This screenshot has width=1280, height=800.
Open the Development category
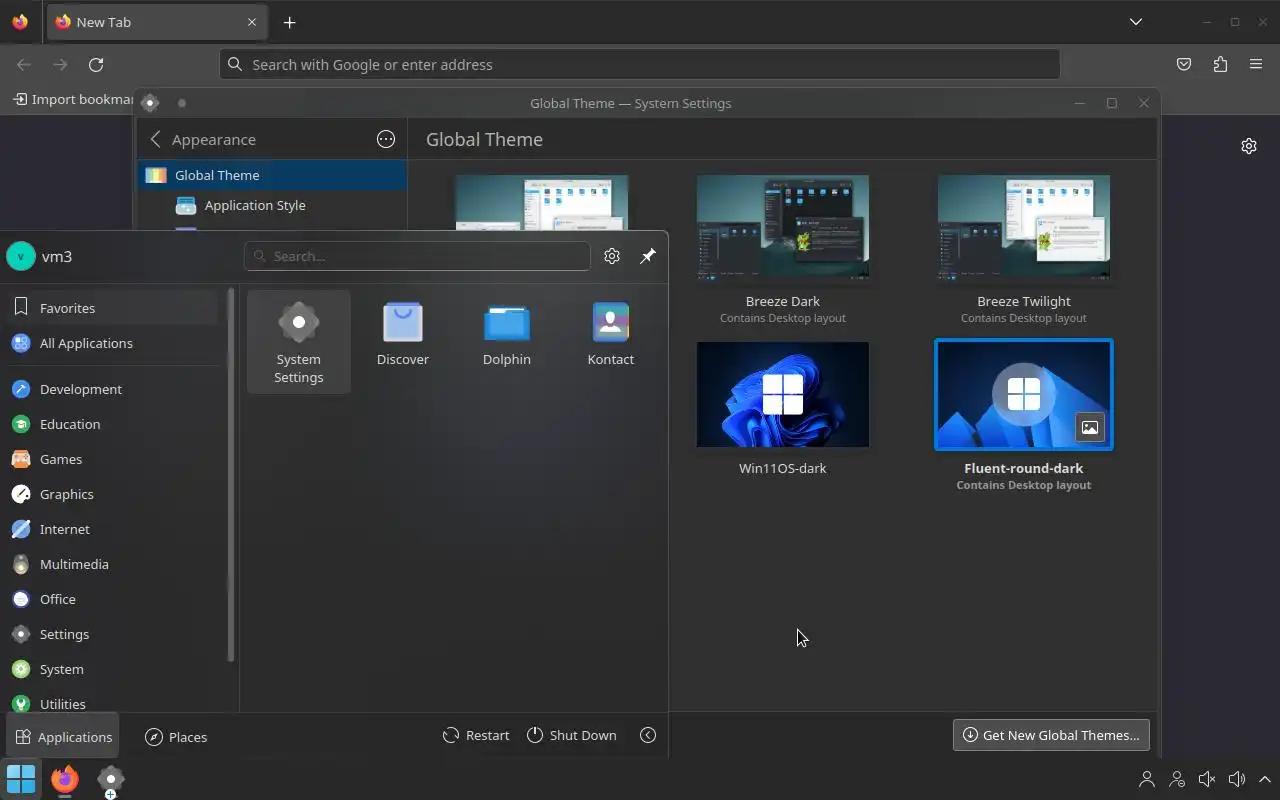pyautogui.click(x=112, y=389)
